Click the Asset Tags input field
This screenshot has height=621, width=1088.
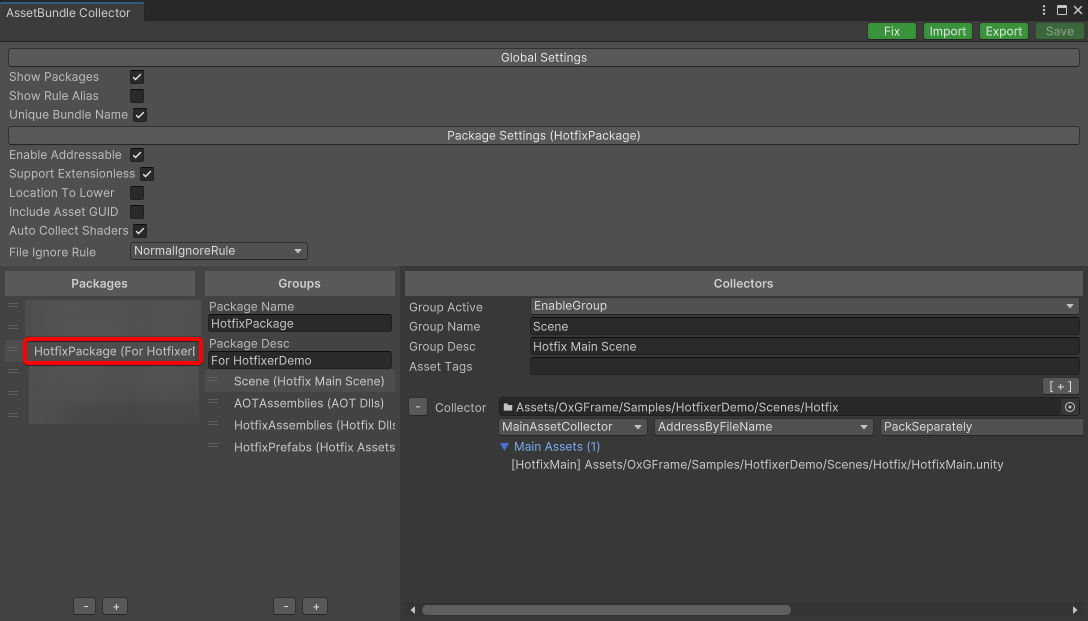(x=804, y=366)
